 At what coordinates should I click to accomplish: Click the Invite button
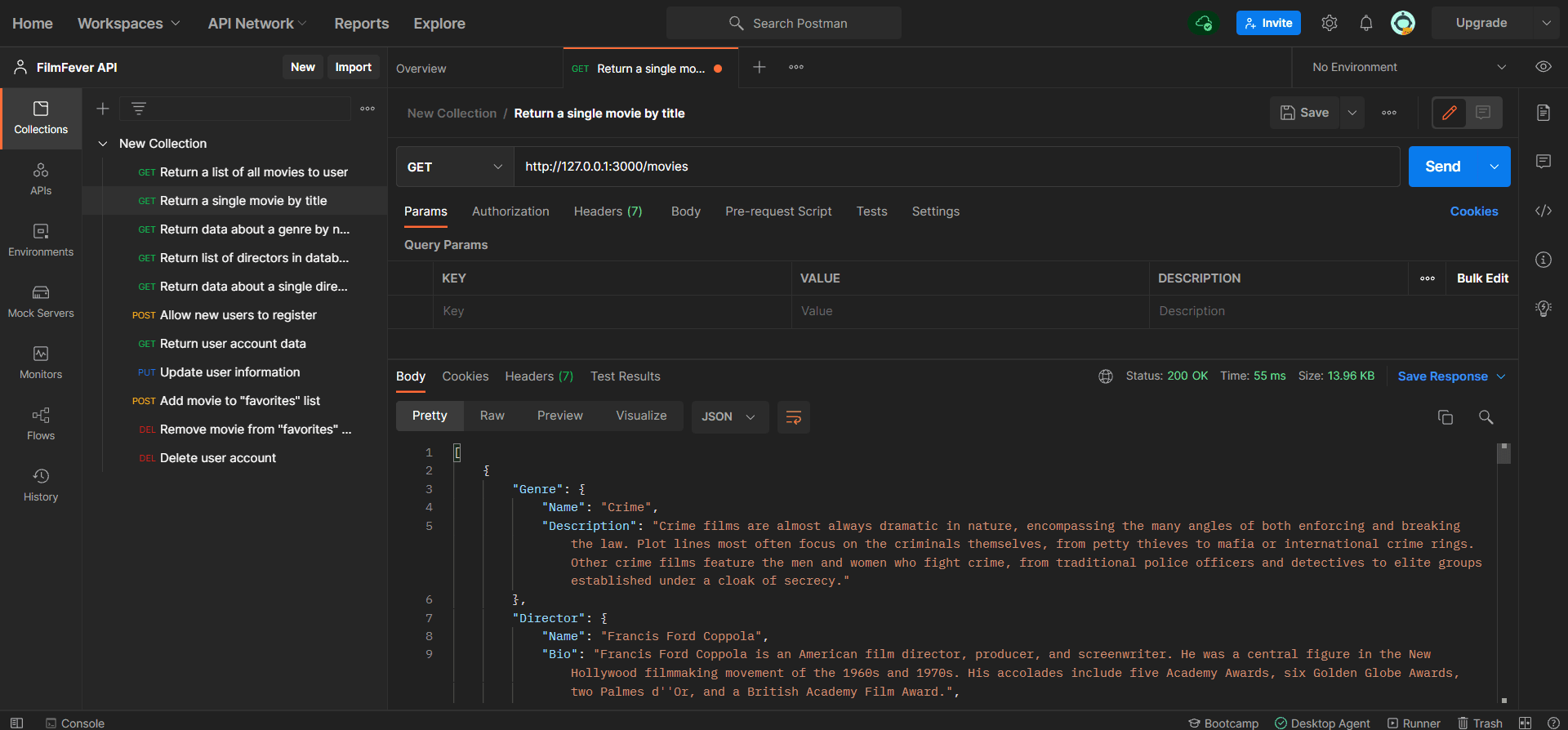tap(1268, 23)
